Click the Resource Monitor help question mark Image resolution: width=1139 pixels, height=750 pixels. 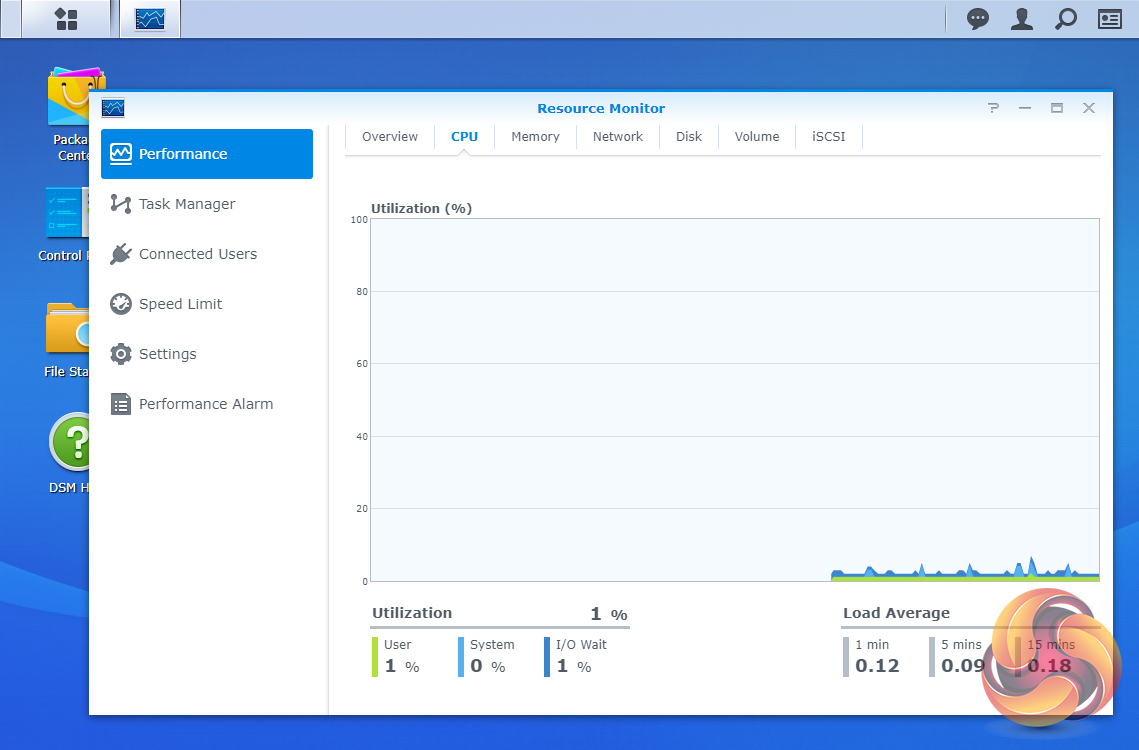click(x=993, y=108)
